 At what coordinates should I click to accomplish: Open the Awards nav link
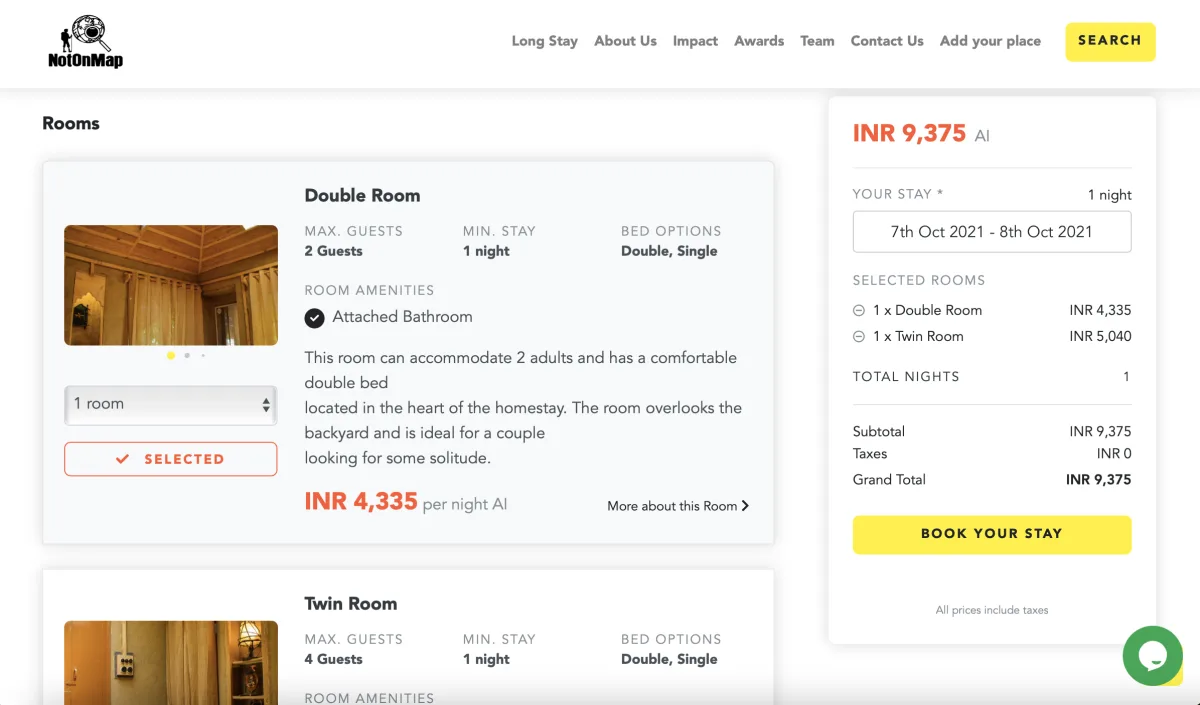[759, 41]
